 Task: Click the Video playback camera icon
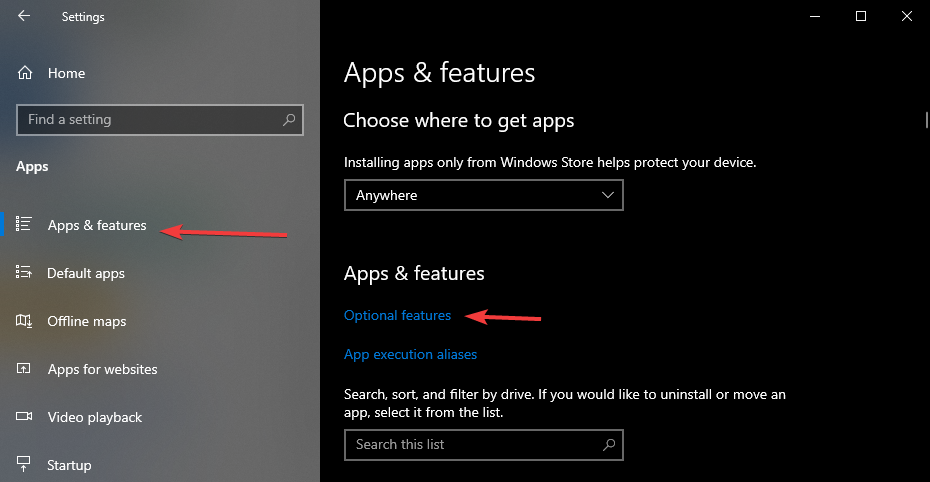[x=24, y=416]
